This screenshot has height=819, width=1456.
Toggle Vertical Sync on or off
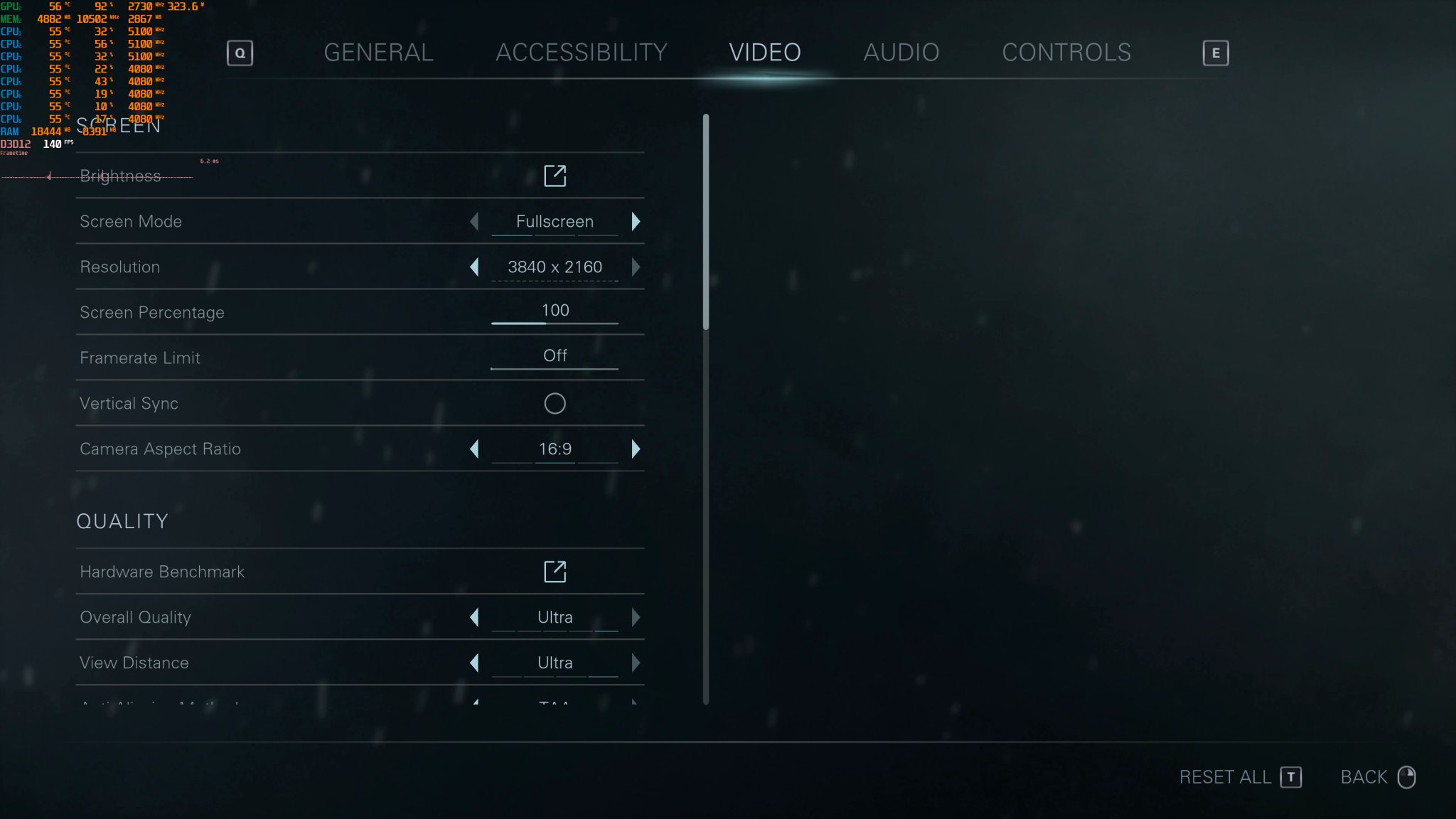click(x=555, y=403)
